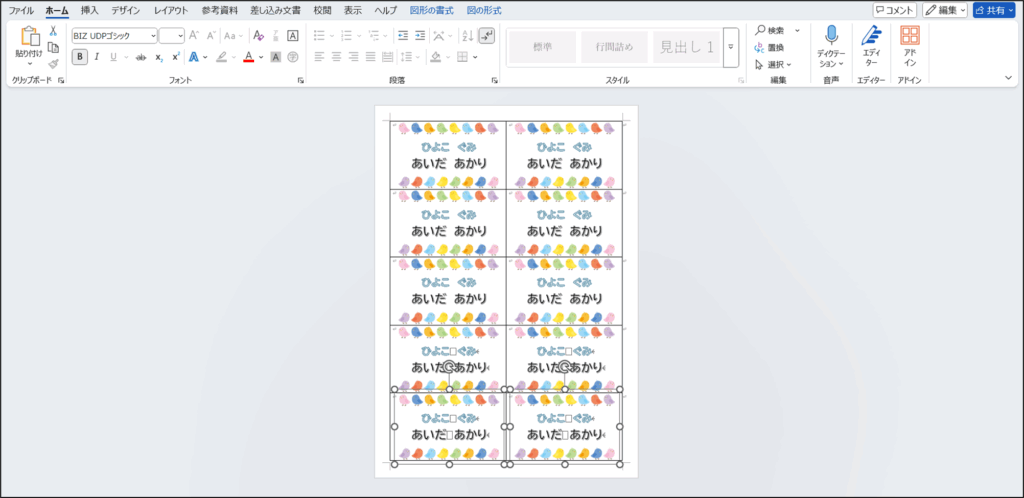Click the 共有 share button
Image resolution: width=1024 pixels, height=498 pixels.
[994, 10]
